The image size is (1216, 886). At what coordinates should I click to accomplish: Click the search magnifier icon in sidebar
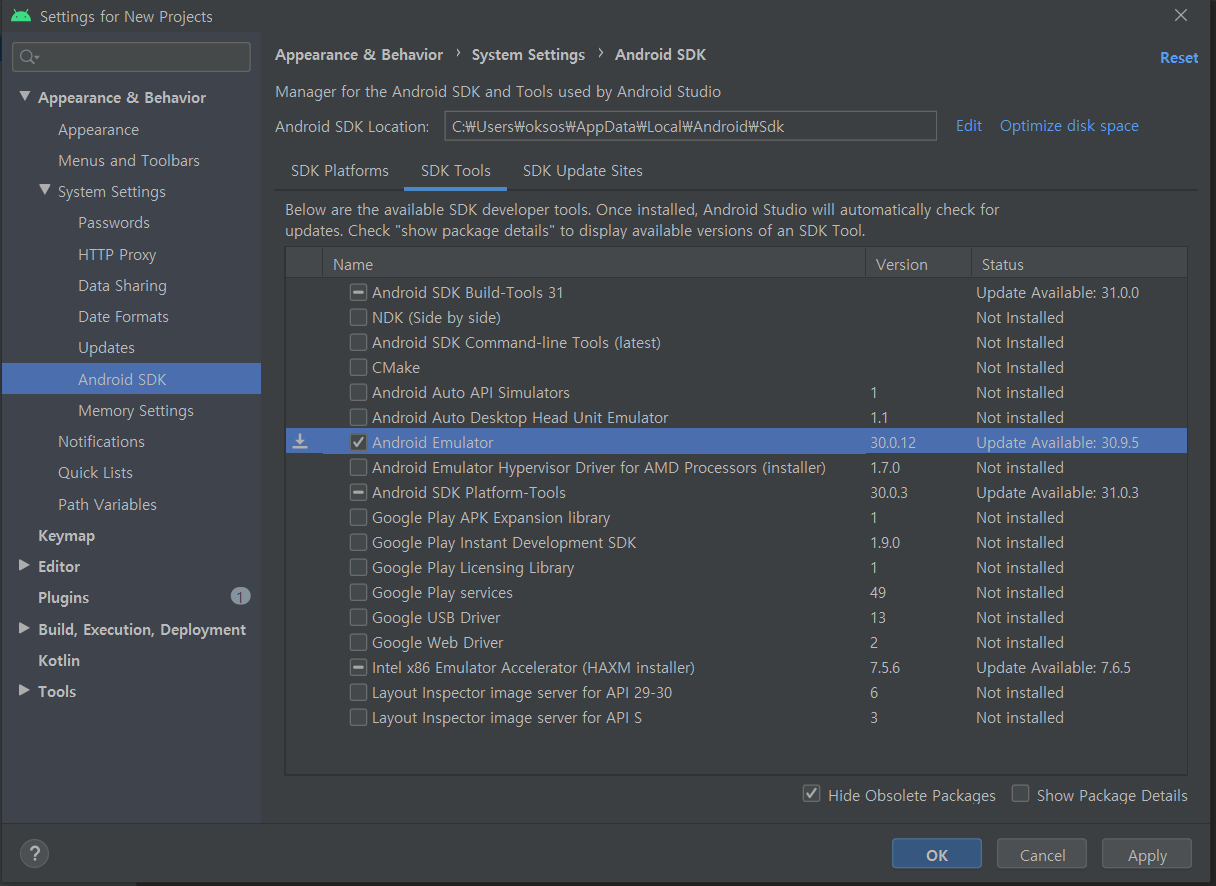point(29,57)
